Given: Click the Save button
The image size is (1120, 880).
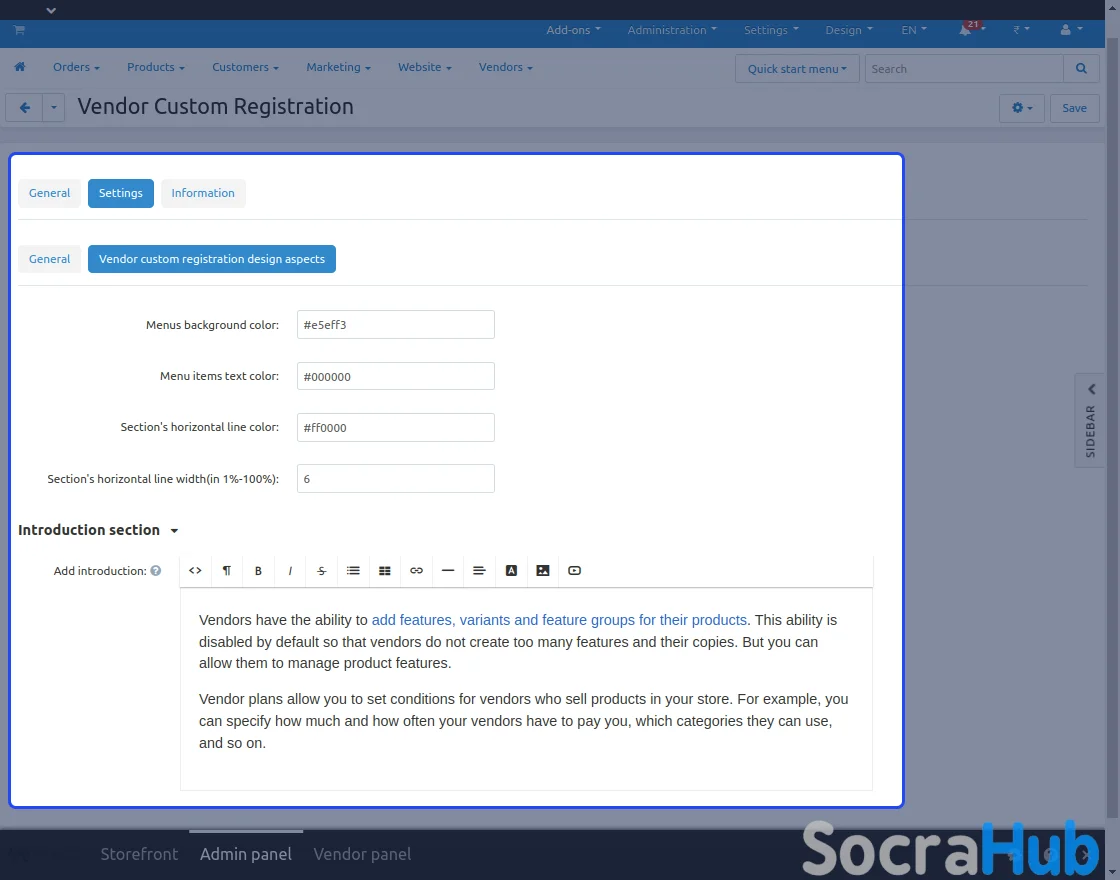Looking at the screenshot, I should (1074, 108).
